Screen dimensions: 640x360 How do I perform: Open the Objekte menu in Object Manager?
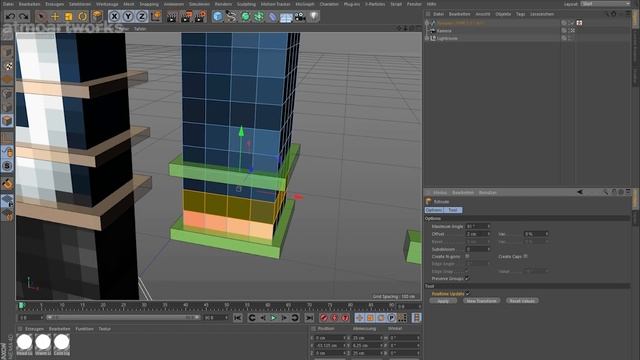point(503,14)
